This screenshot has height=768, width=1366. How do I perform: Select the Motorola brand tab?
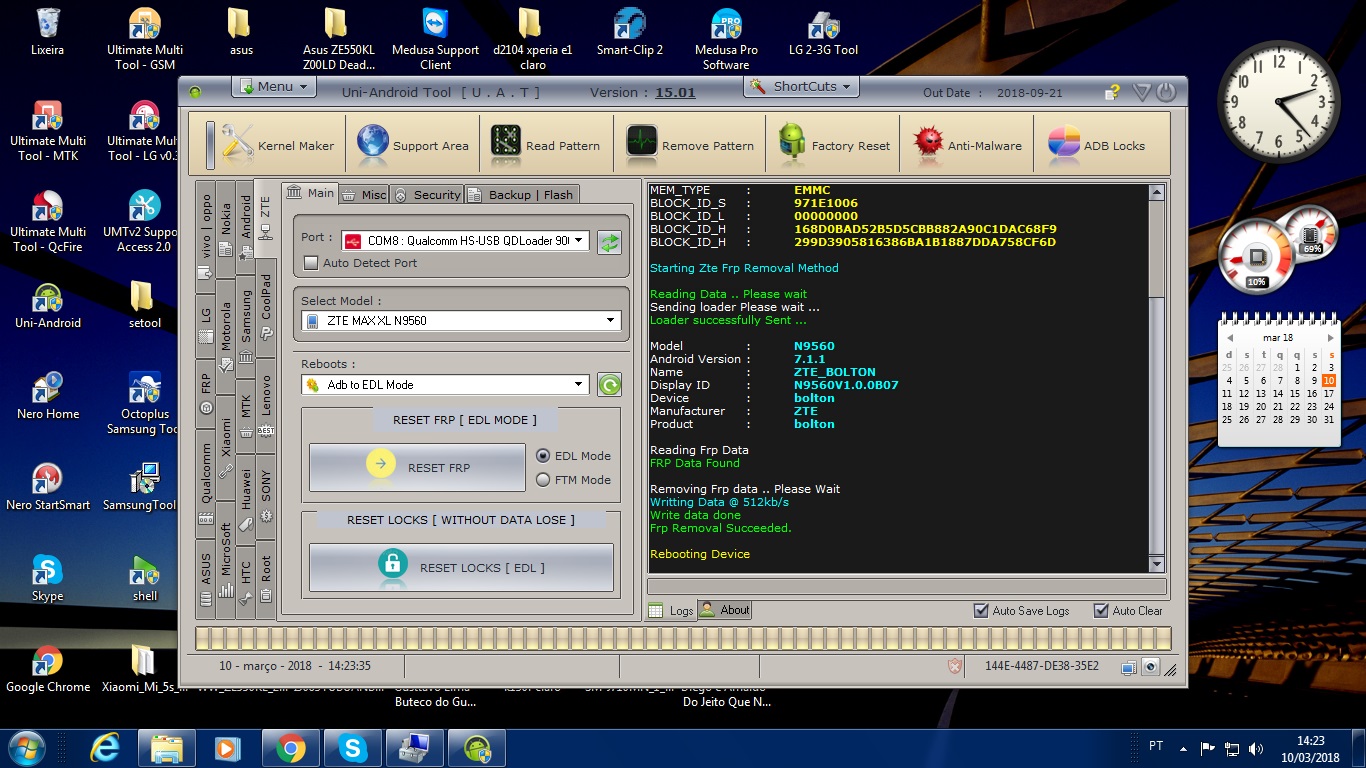(x=225, y=335)
